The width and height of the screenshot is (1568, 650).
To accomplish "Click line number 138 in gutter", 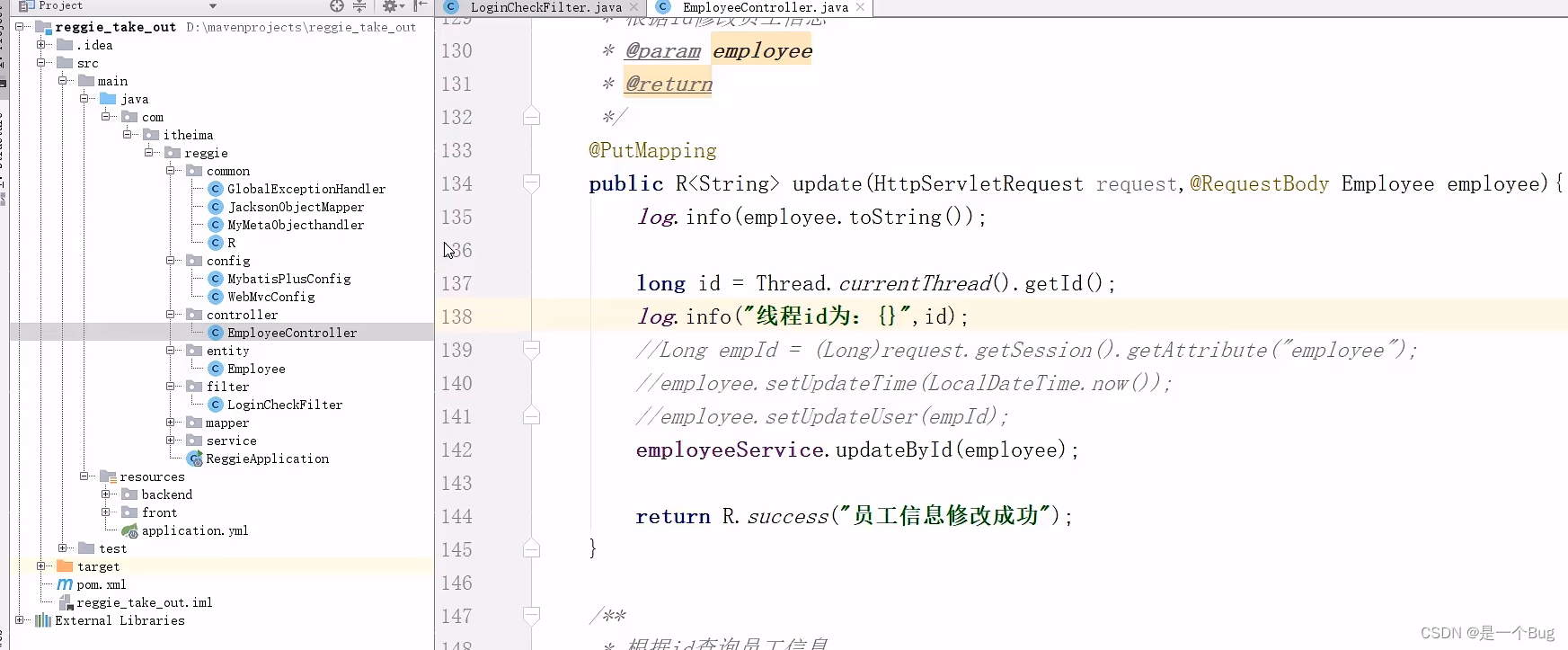I will click(456, 316).
